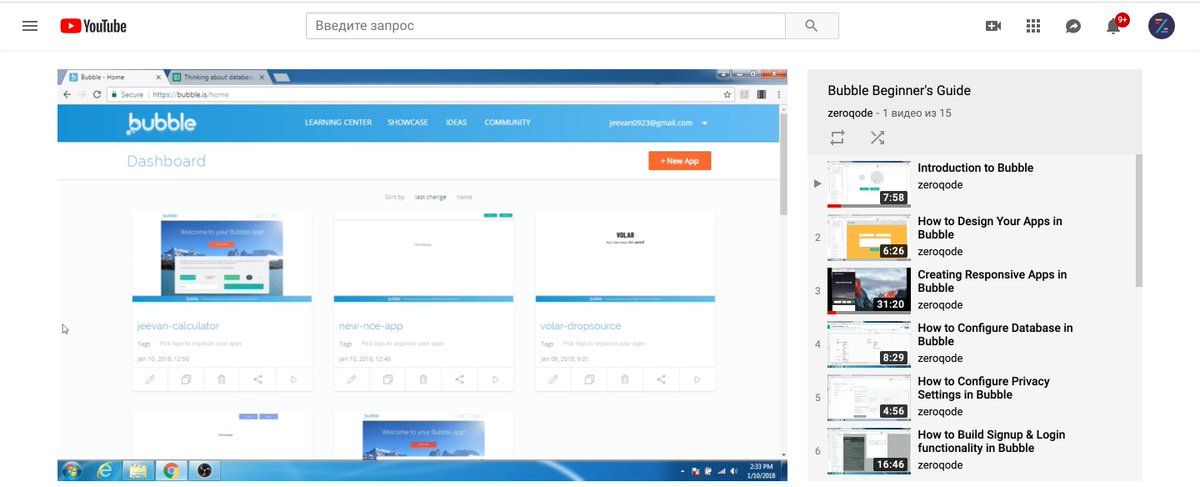Image resolution: width=1200 pixels, height=487 pixels.
Task: Open zeroqode channel link in playlist header
Action: (852, 113)
